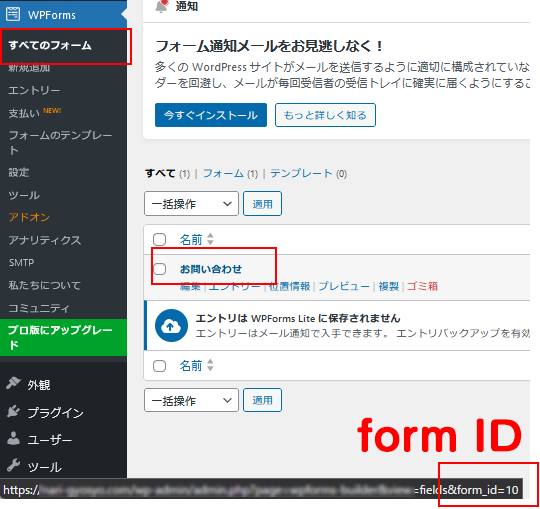Viewport: 540px width, 509px height.
Task: Select 新規追加 in WPForms menu
Action: point(29,68)
